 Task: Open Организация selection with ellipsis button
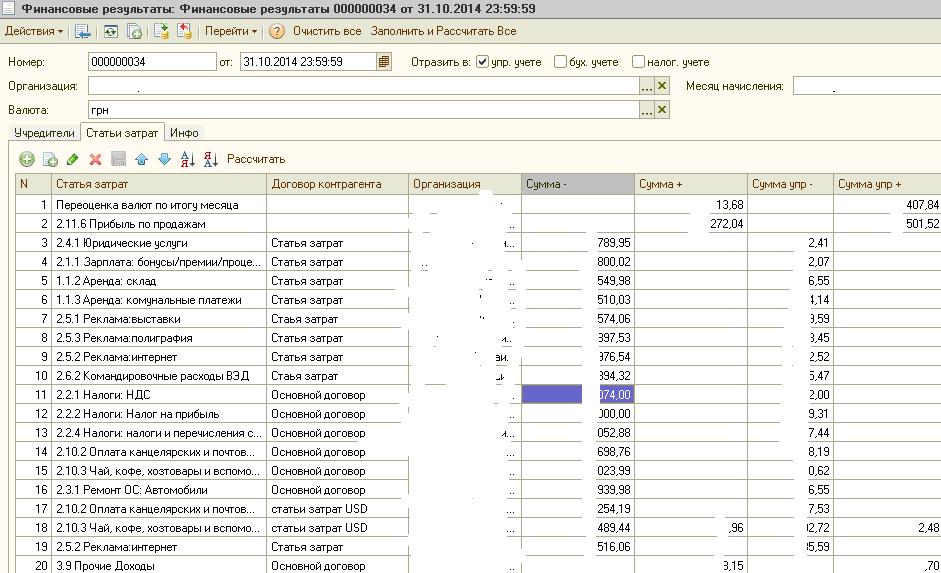point(647,87)
